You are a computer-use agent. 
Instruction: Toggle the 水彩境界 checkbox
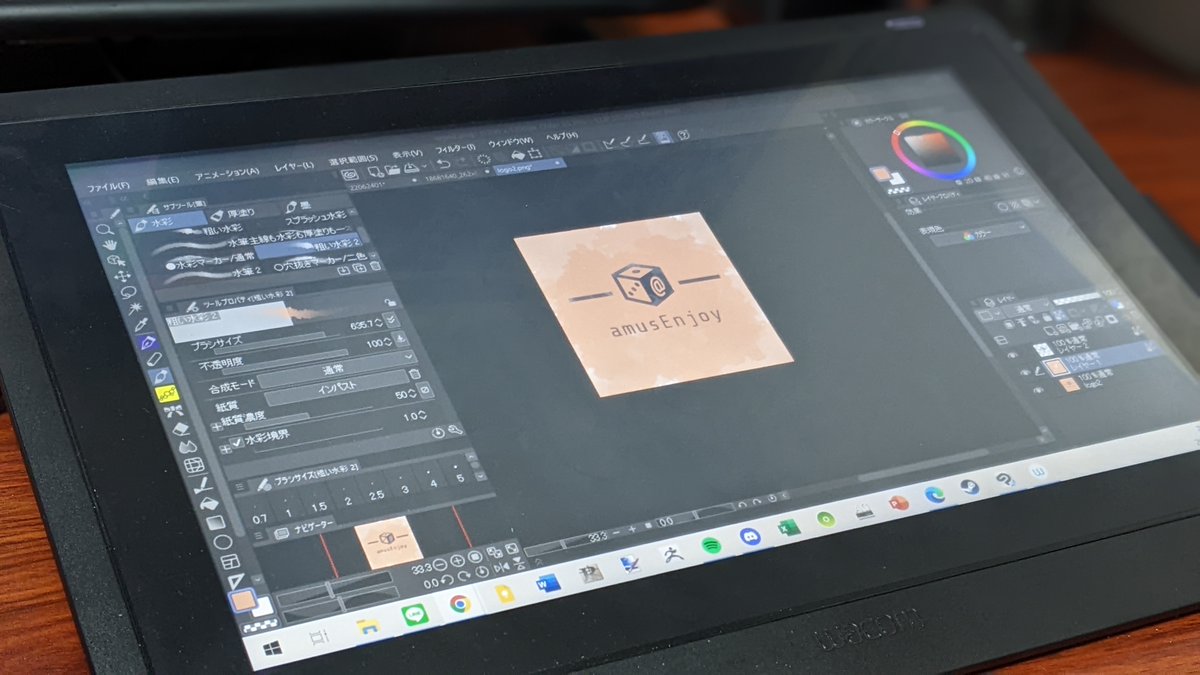click(x=237, y=441)
